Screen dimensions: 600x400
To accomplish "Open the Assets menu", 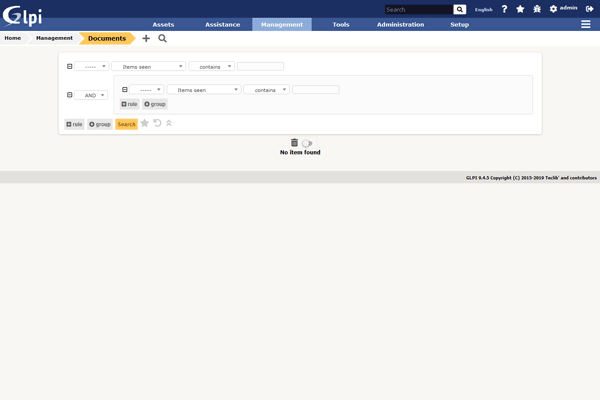I will click(163, 24).
